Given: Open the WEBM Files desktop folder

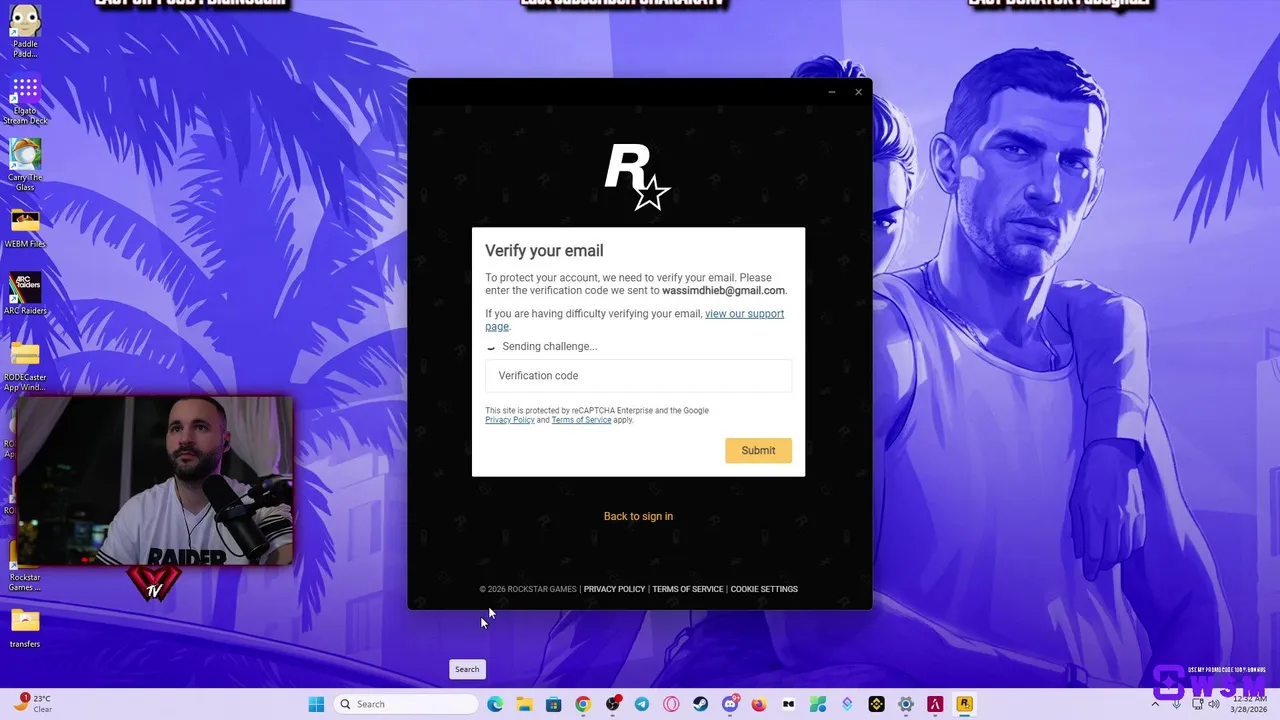Looking at the screenshot, I should point(25,228).
